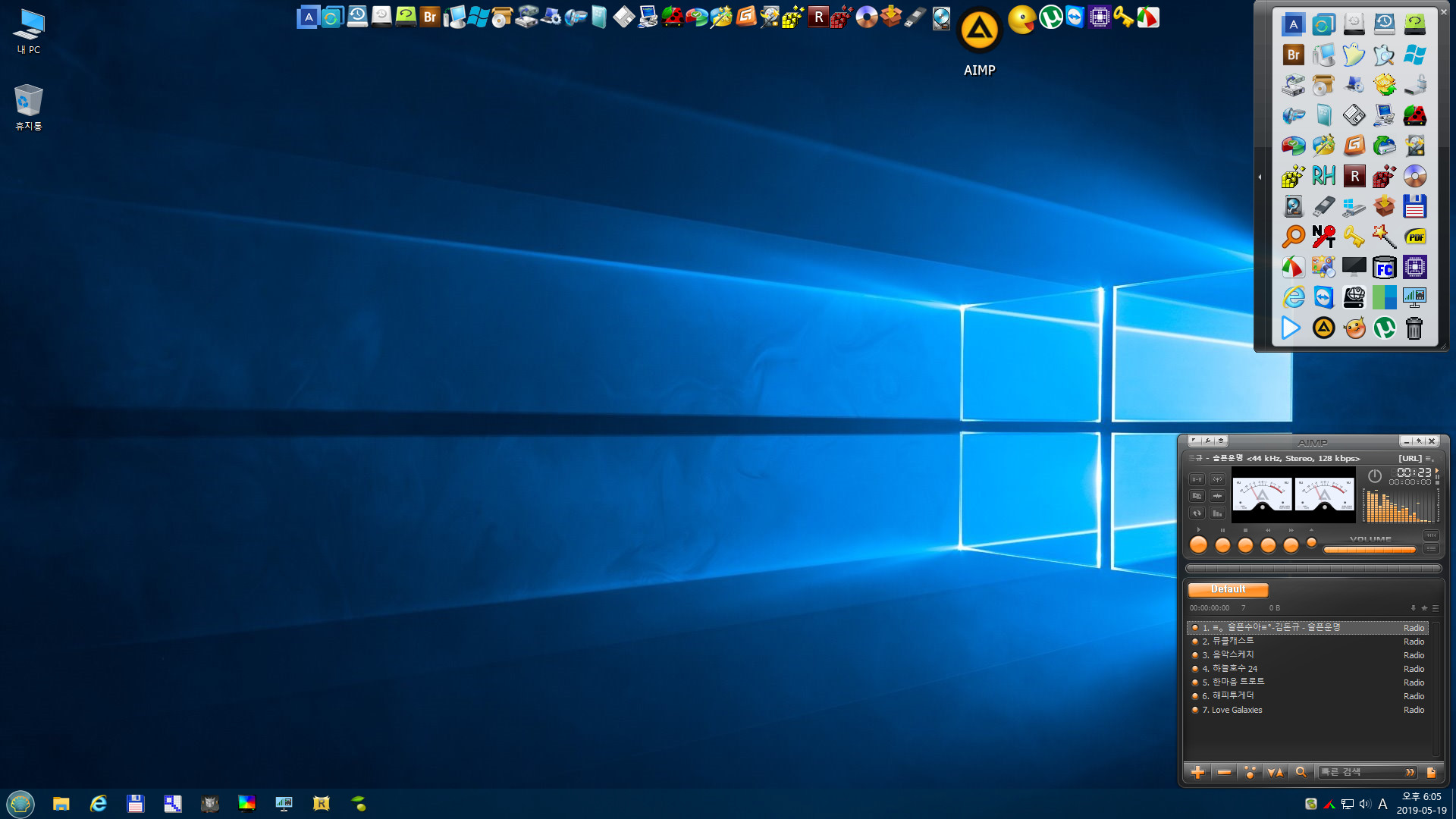
Task: Open NT key tool in launcher panel
Action: point(1323,237)
